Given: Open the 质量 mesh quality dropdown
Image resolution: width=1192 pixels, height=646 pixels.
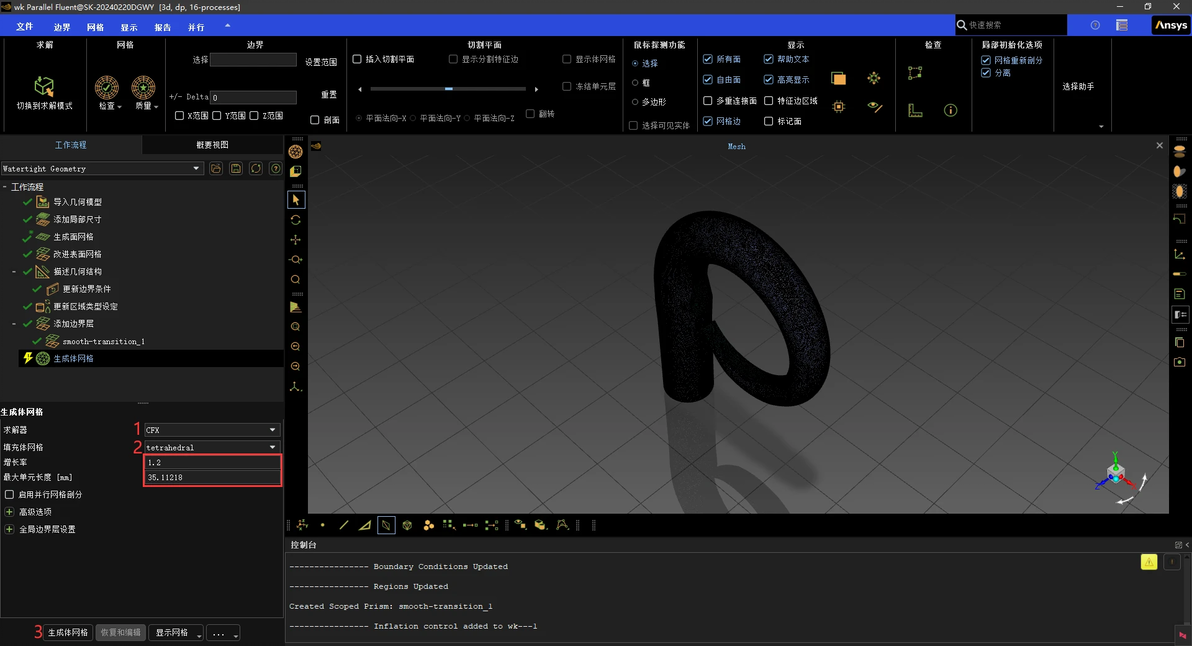Looking at the screenshot, I should [x=144, y=93].
